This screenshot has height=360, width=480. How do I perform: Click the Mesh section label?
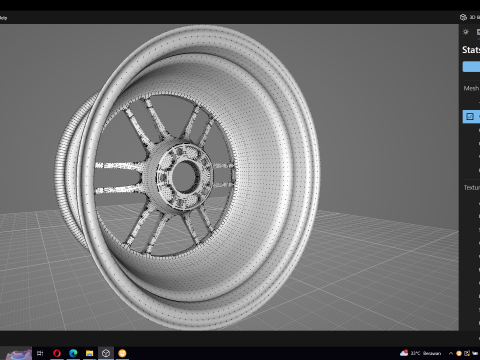pyautogui.click(x=471, y=88)
